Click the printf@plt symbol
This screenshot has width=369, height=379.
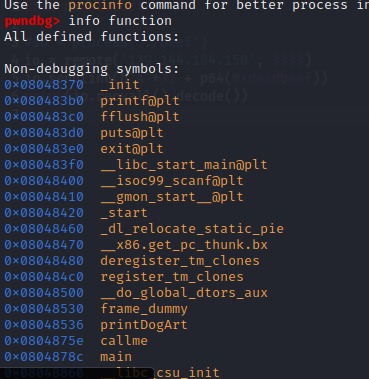[140, 101]
